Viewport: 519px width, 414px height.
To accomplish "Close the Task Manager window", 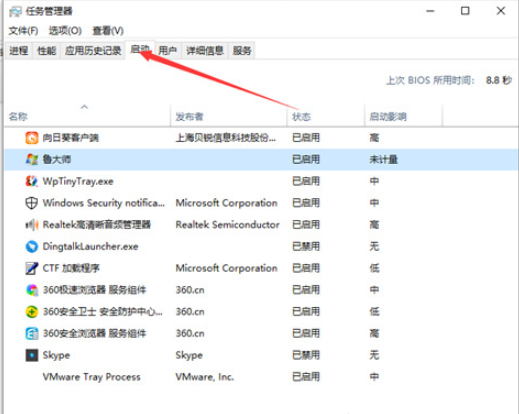I will (501, 11).
